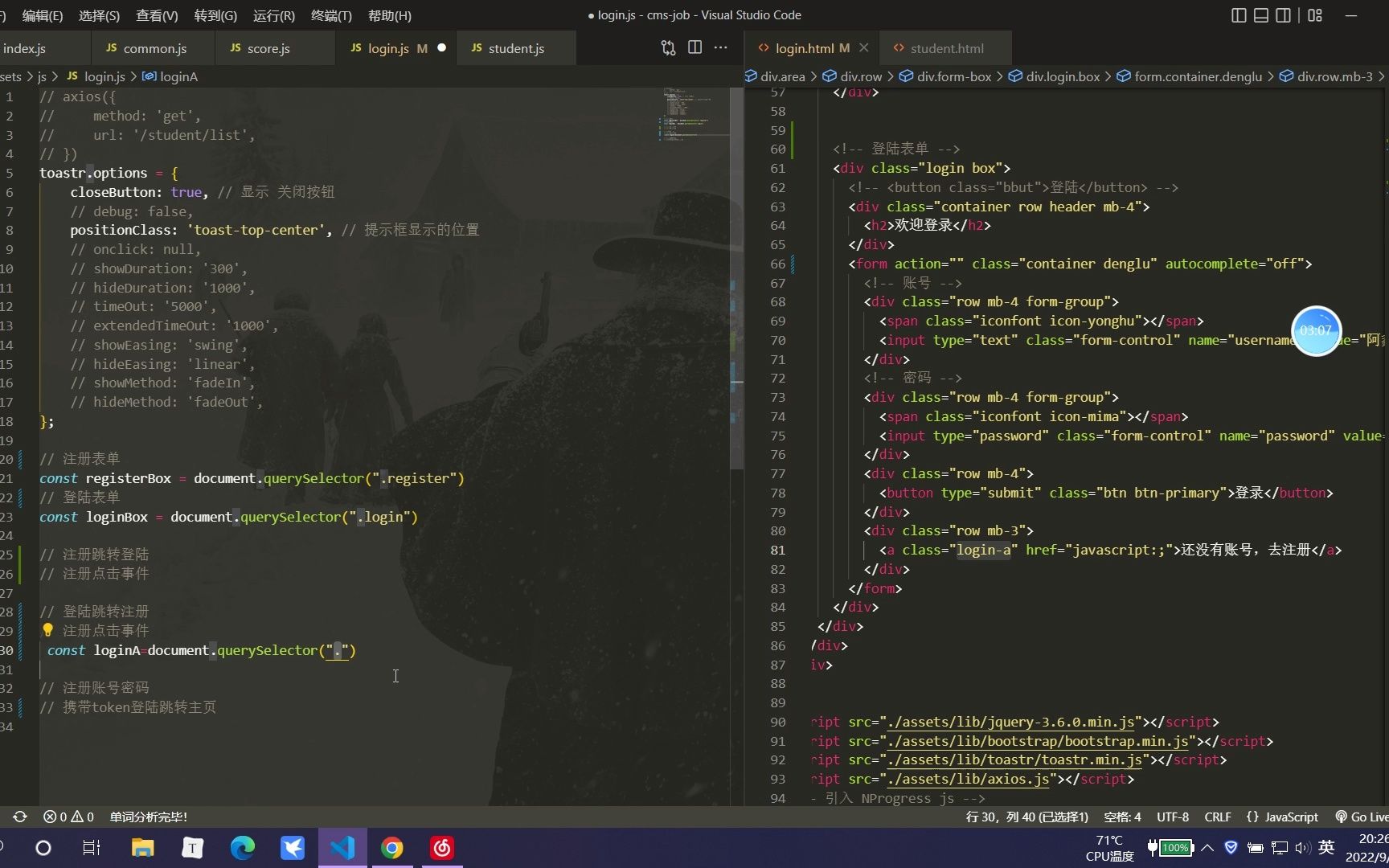1389x868 pixels.
Task: Click unsaved dot on login.js tab
Action: [441, 48]
